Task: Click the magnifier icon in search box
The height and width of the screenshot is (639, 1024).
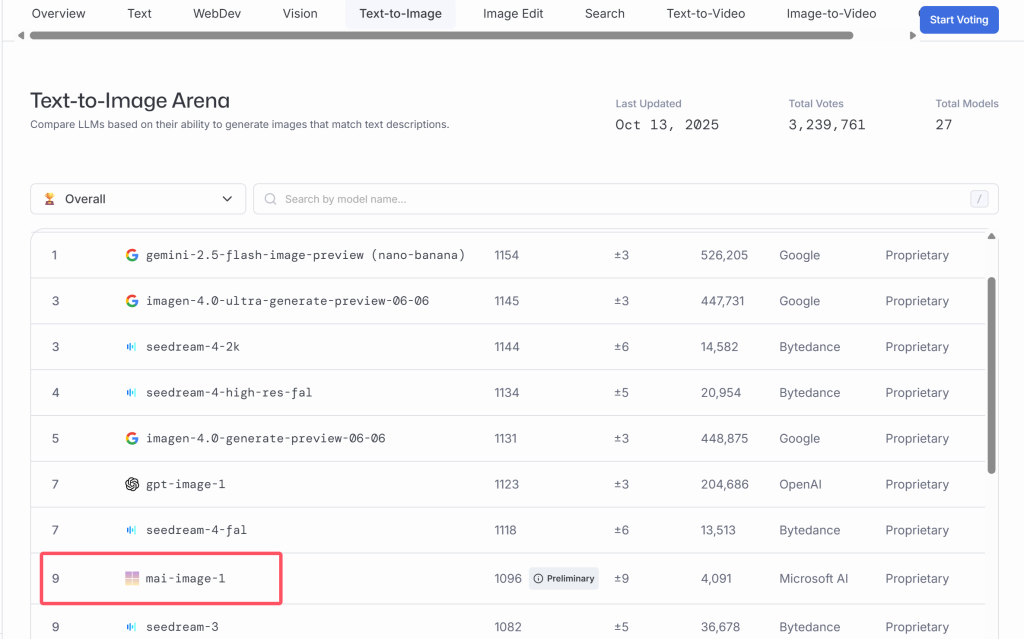Action: coord(271,199)
